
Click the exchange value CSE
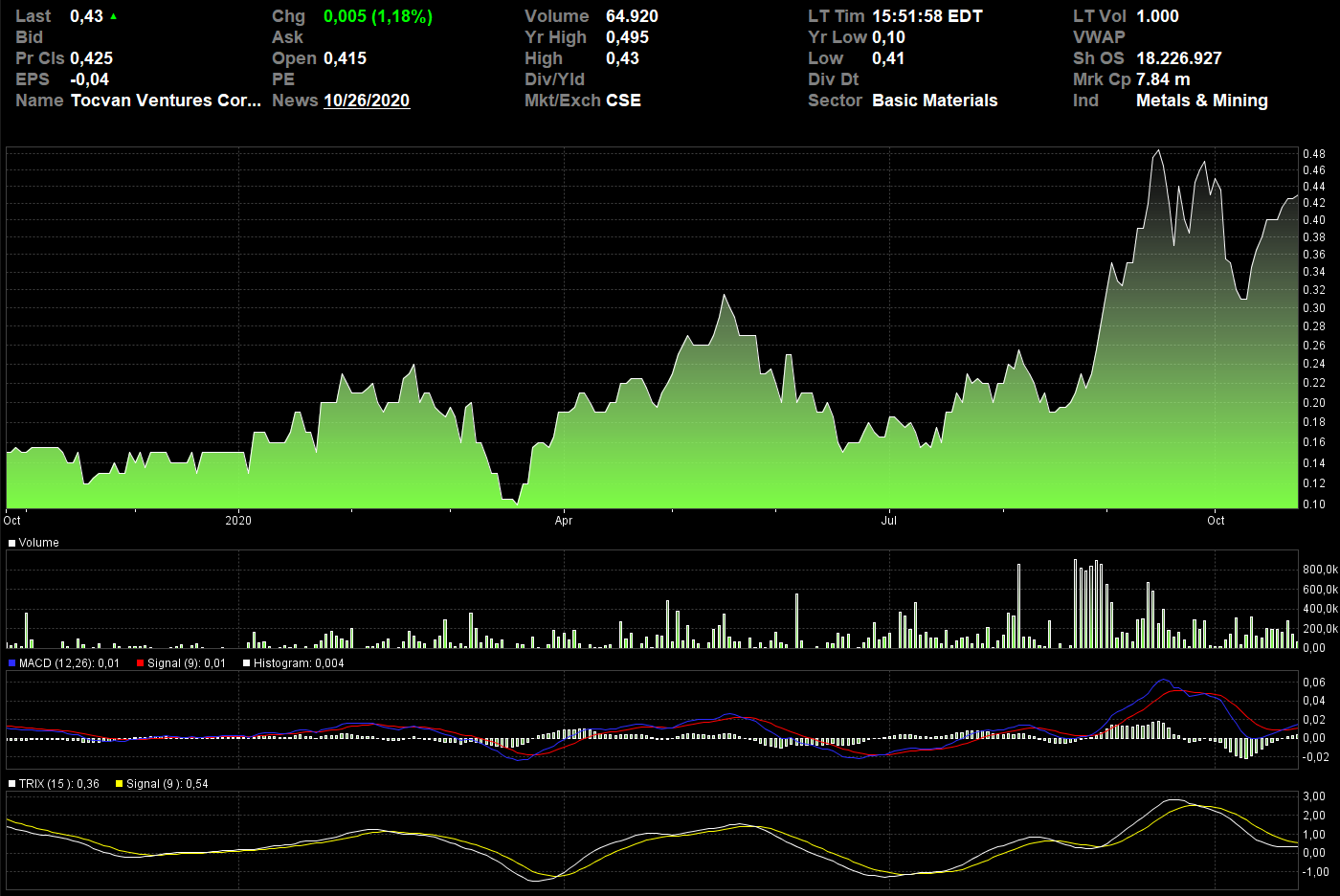click(x=623, y=101)
